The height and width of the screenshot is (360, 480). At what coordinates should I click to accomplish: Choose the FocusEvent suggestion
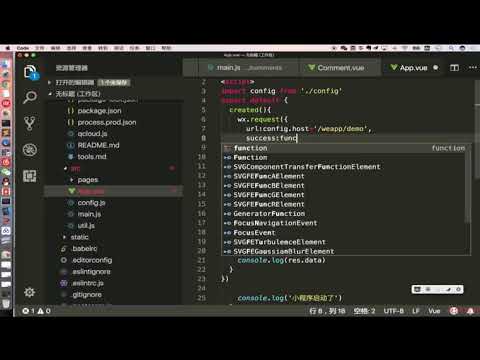344,233
